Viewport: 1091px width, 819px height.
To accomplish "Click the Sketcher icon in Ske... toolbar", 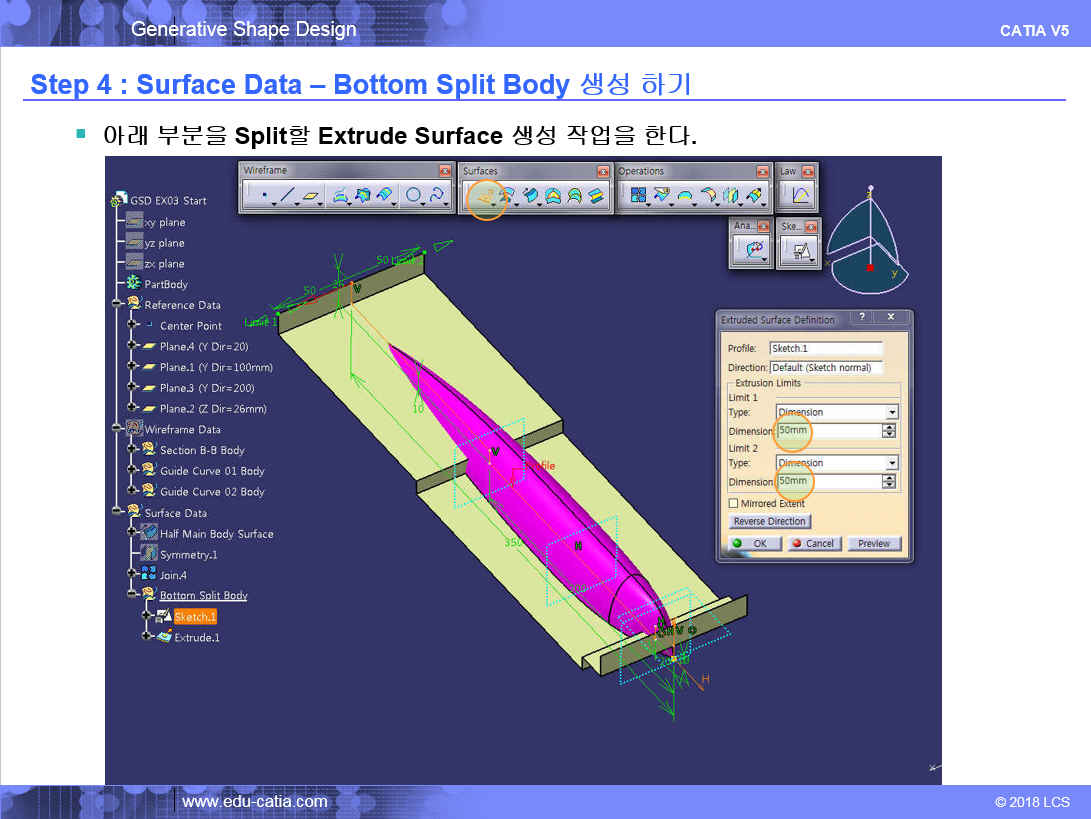I will [800, 252].
